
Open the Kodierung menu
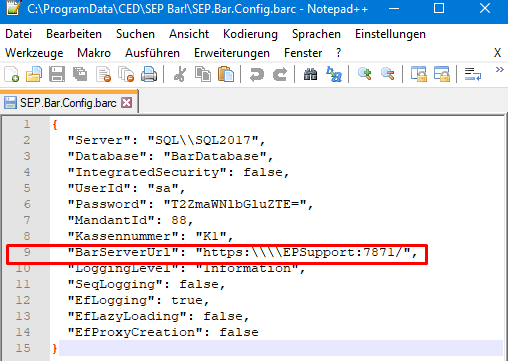coord(250,34)
